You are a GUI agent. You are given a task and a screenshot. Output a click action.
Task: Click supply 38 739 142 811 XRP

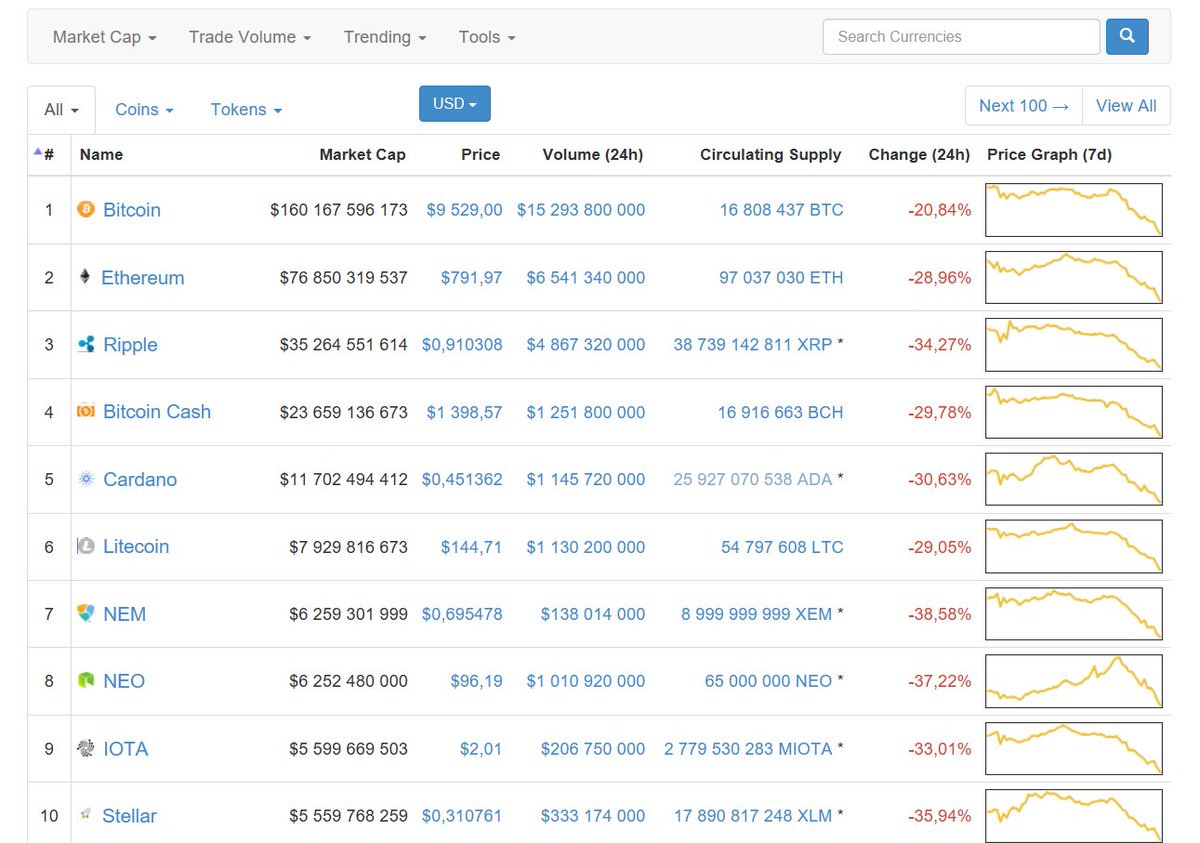pyautogui.click(x=753, y=345)
